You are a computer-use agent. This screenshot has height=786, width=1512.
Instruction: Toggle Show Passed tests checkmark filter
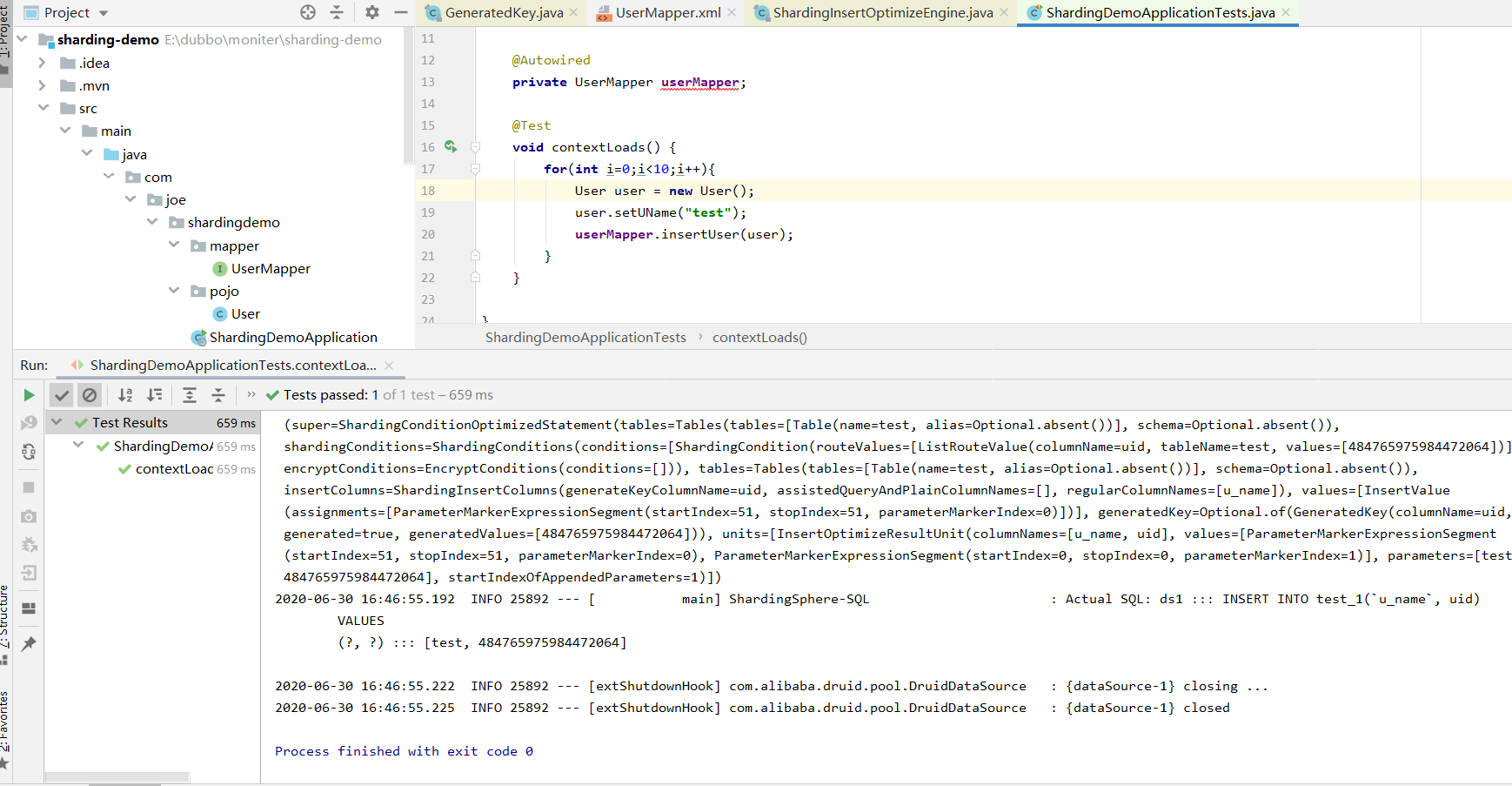(61, 394)
